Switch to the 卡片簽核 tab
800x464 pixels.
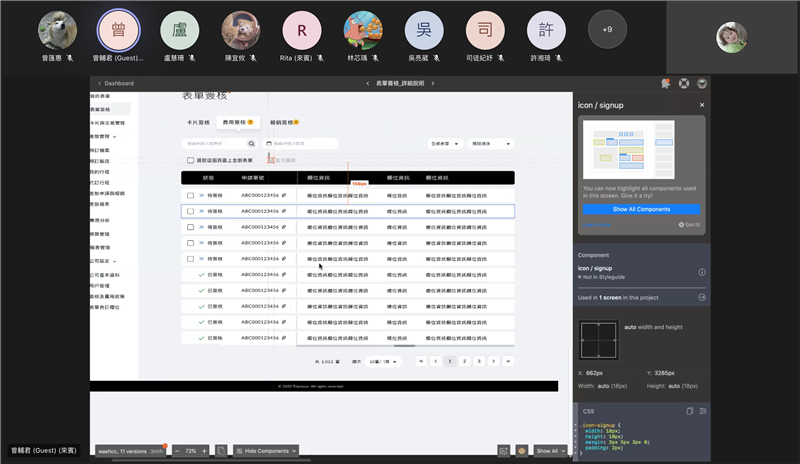click(199, 122)
